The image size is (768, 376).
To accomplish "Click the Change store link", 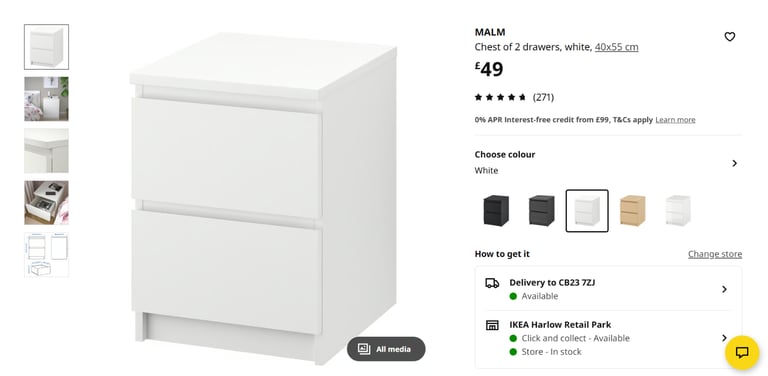I will 715,254.
